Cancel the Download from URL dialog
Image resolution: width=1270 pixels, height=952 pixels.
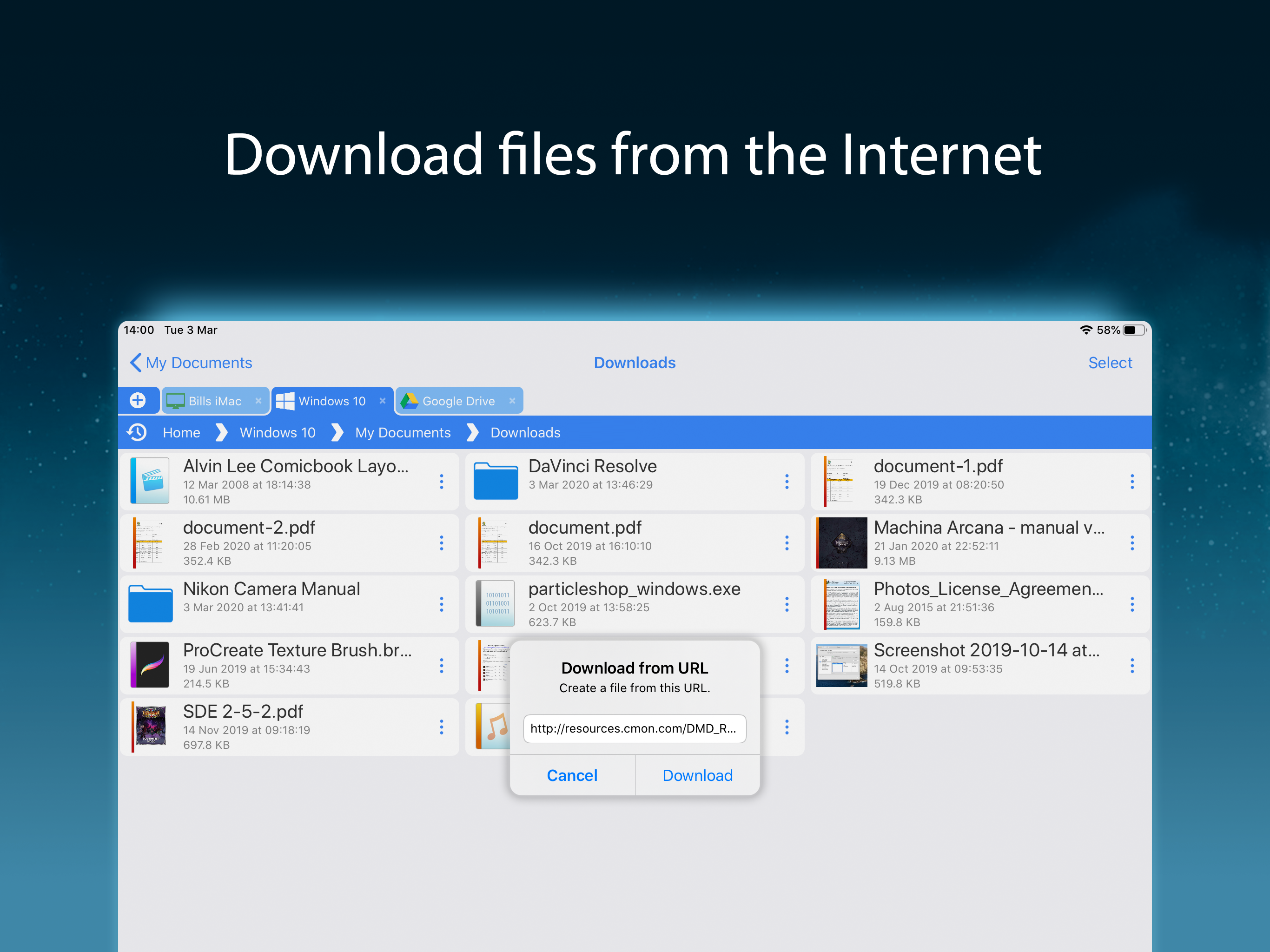(x=572, y=775)
